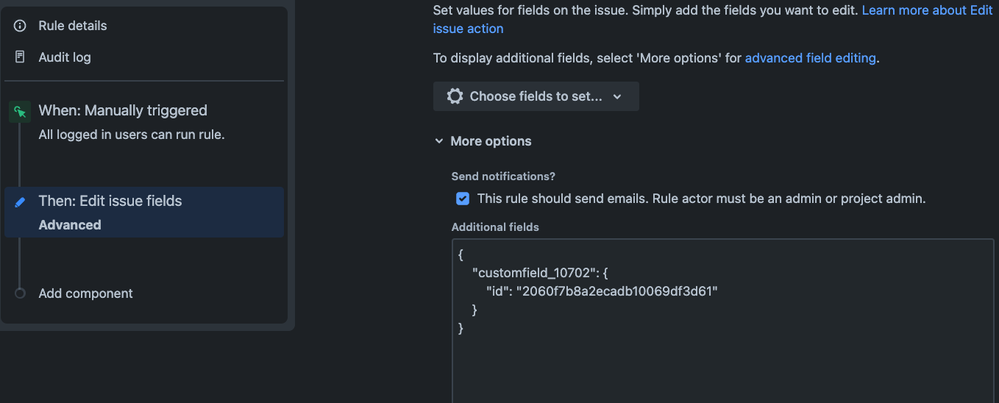Screen dimensions: 999x403
Task: Open the Rule details section
Action: [x=72, y=26]
